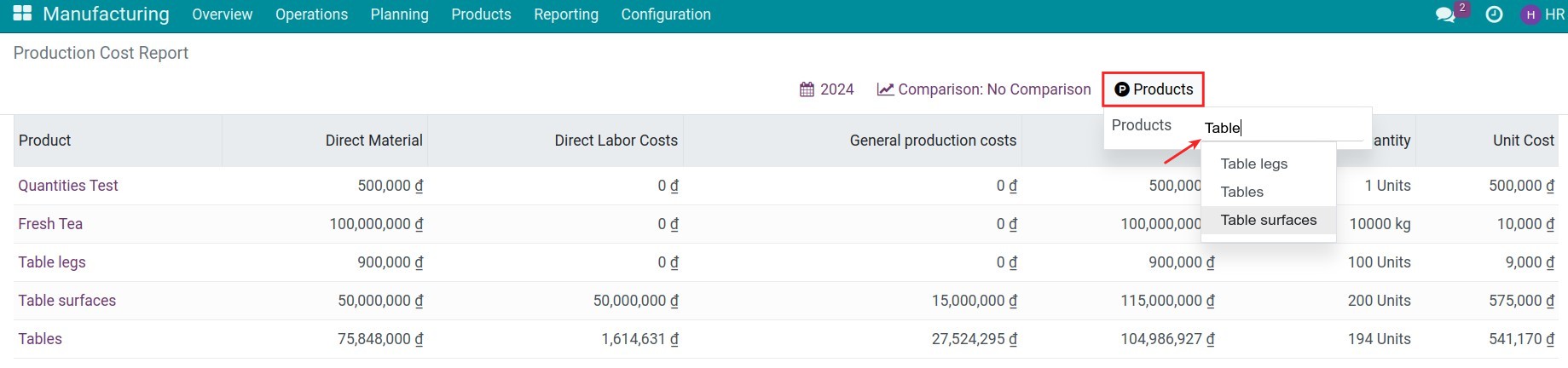This screenshot has width=1568, height=368.
Task: Click the calendar icon next to 2024
Action: [x=807, y=89]
